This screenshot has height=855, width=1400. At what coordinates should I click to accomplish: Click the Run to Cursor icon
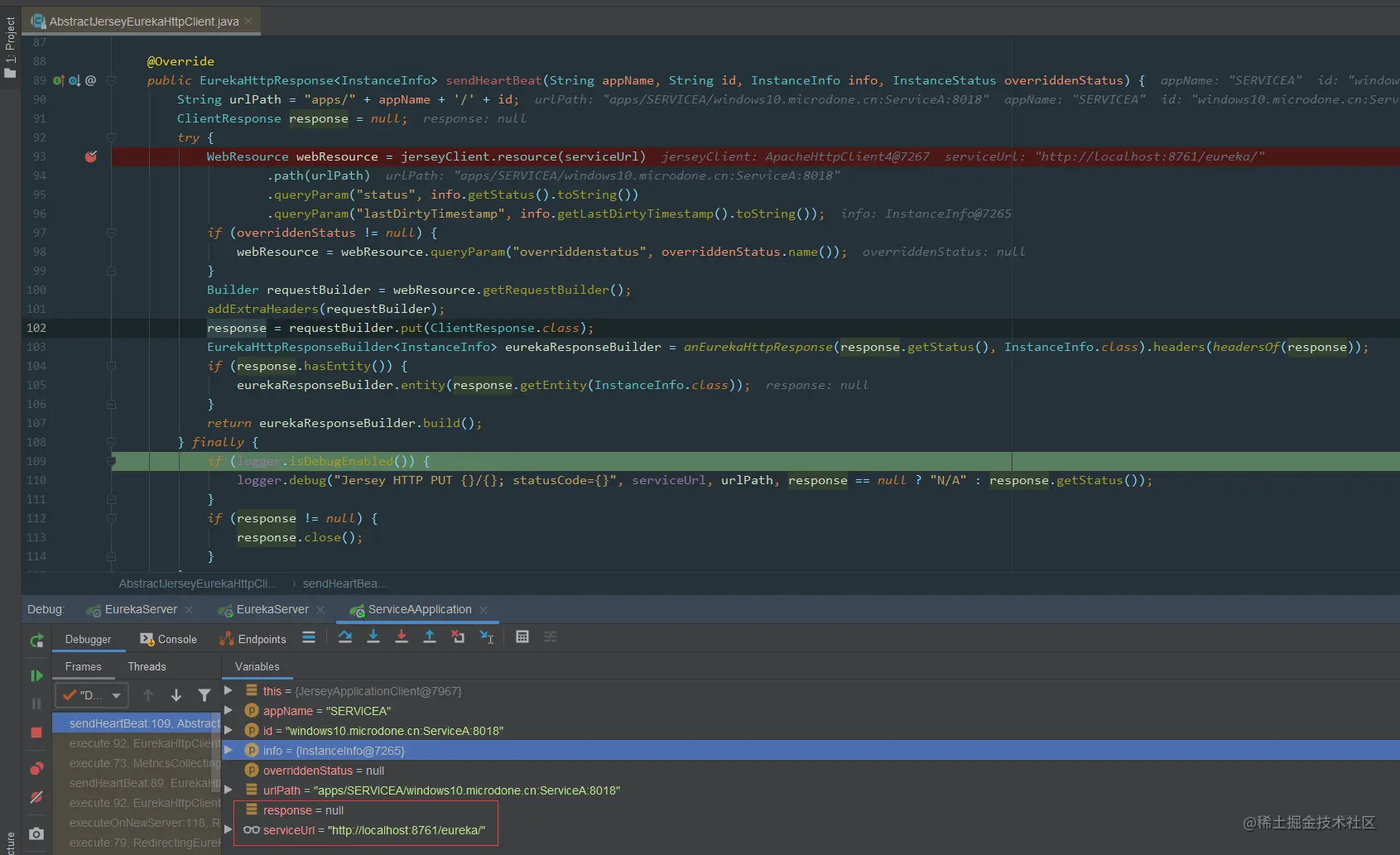(x=487, y=636)
